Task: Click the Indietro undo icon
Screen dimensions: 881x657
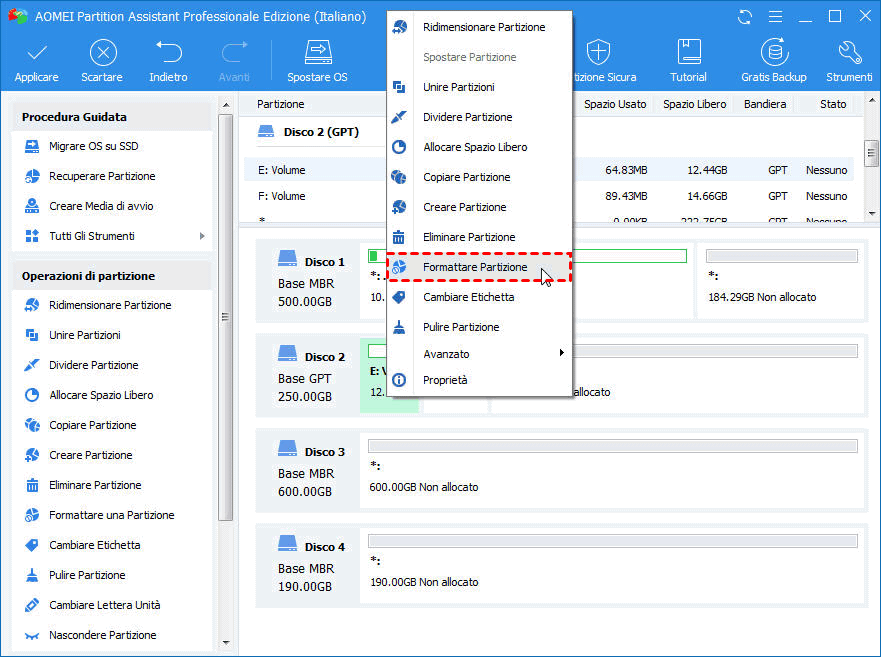Action: [168, 60]
